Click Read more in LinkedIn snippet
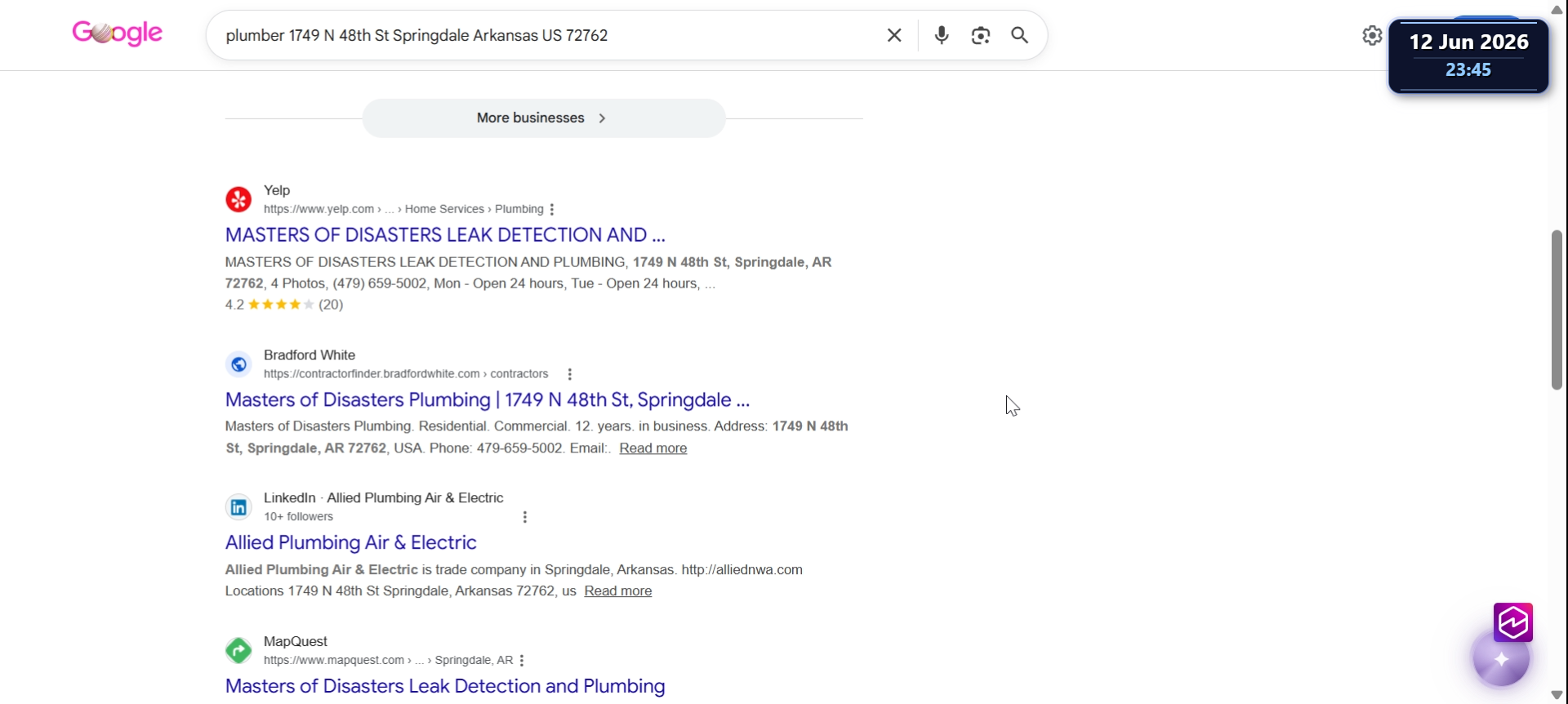Viewport: 1568px width, 704px height. 618,591
